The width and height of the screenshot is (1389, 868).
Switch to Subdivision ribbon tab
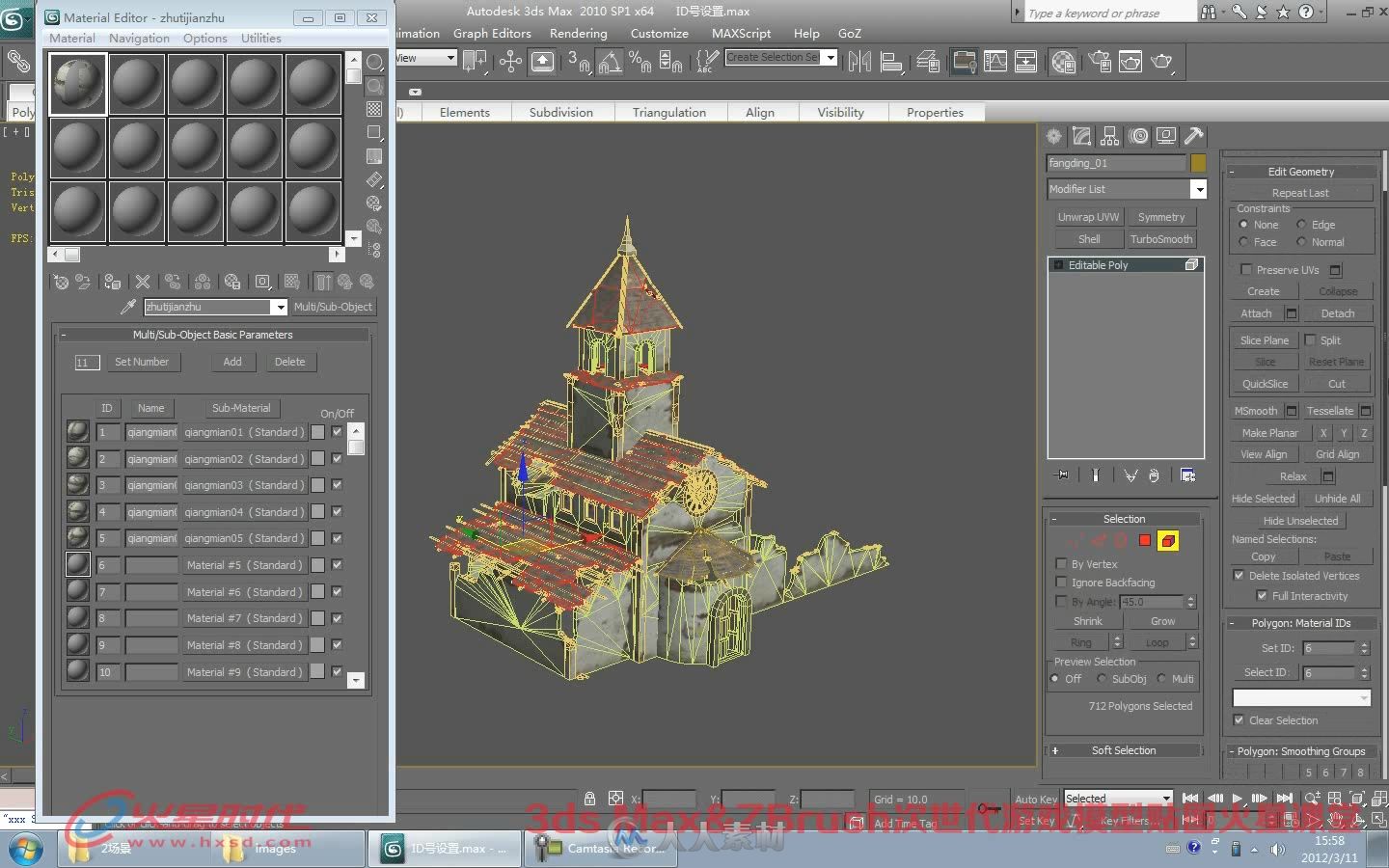[x=560, y=113]
